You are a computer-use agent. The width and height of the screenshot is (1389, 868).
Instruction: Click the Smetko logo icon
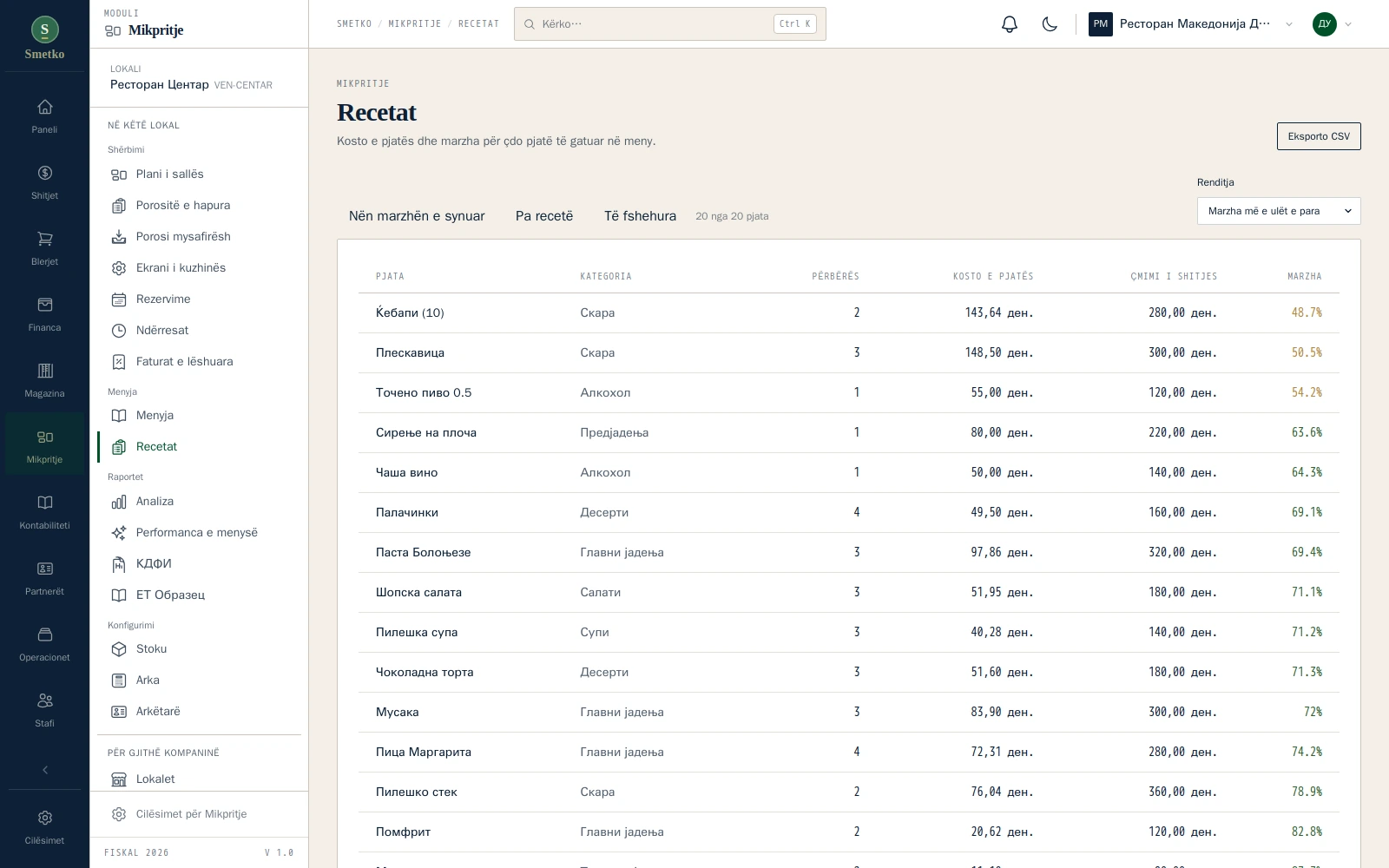click(x=45, y=30)
